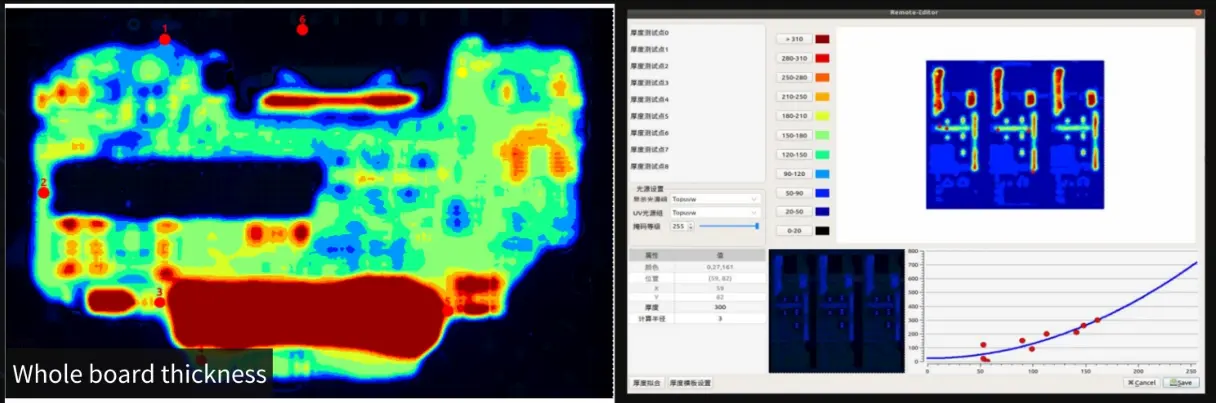Viewport: 1216px width, 403px height.
Task: Click the 厚度拟合 button
Action: pyautogui.click(x=646, y=383)
